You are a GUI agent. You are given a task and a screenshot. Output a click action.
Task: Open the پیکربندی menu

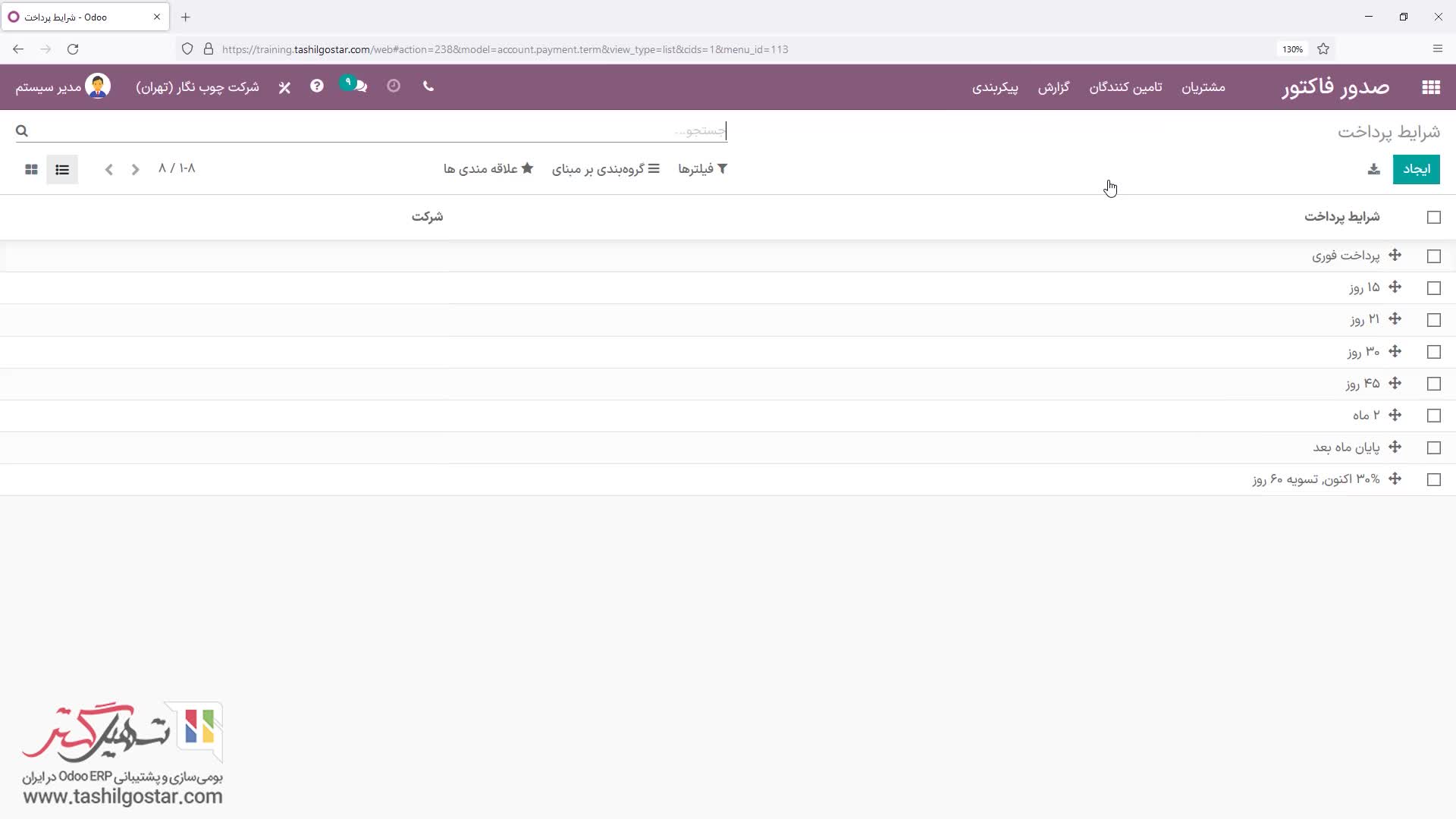(x=995, y=87)
